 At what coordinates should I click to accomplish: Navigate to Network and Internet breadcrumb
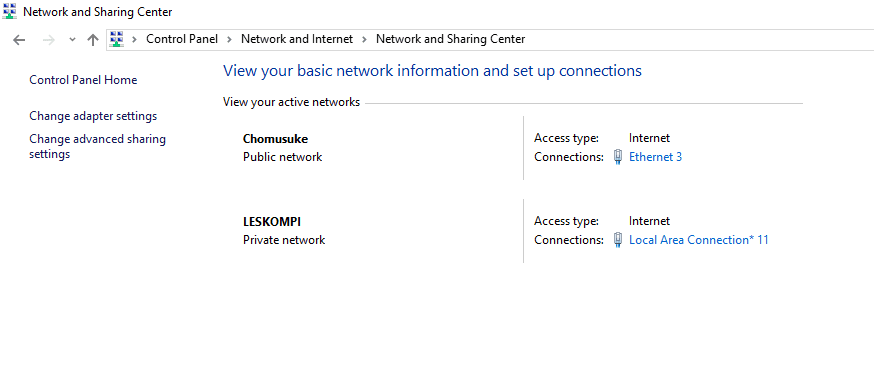coord(297,39)
